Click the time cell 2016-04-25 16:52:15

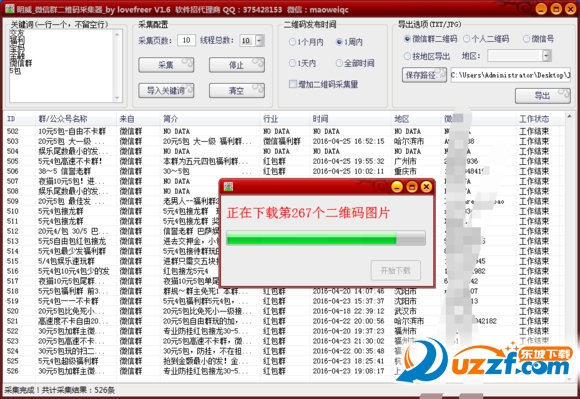click(x=348, y=141)
